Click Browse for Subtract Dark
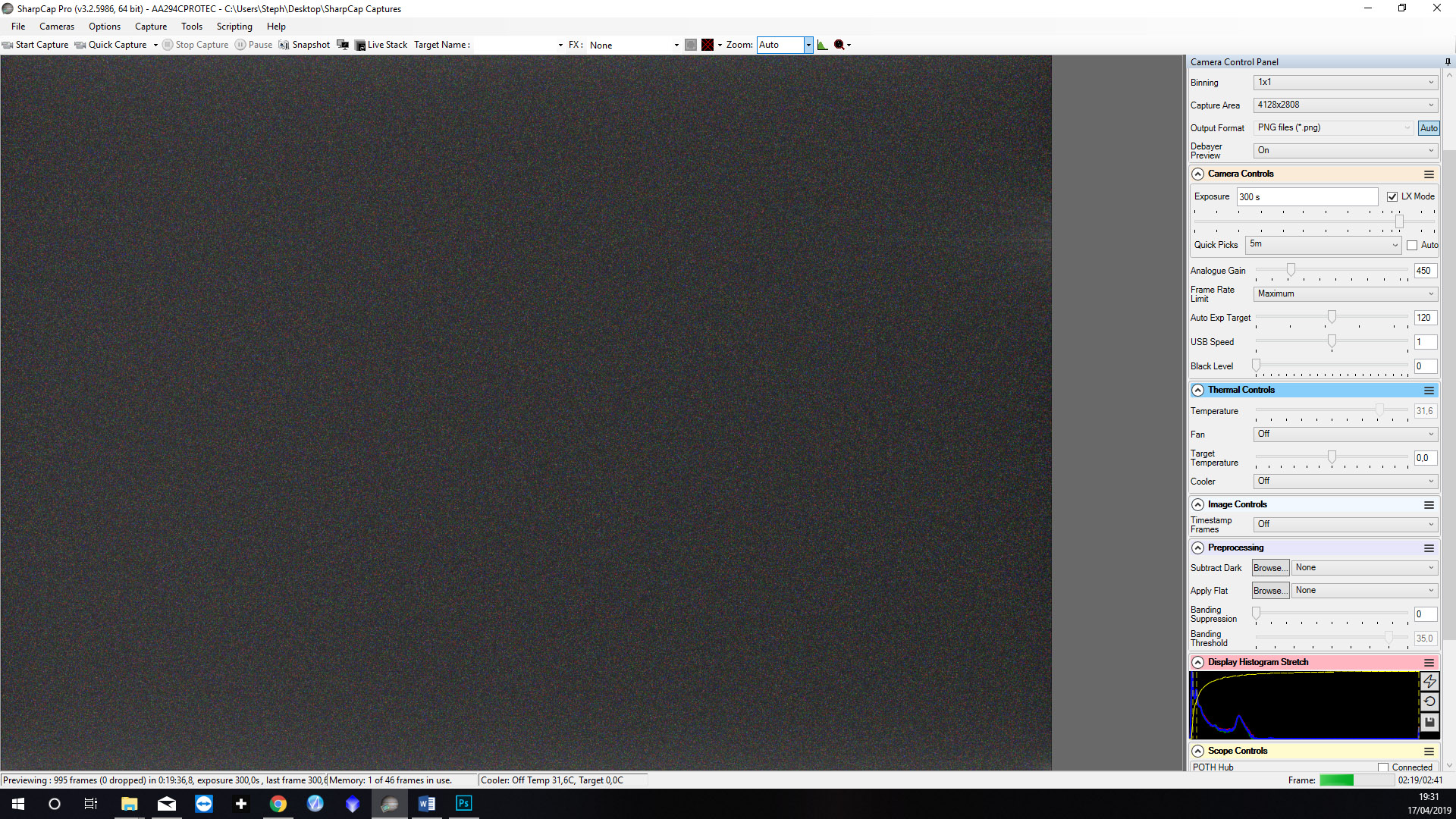The image size is (1456, 819). click(x=1270, y=568)
